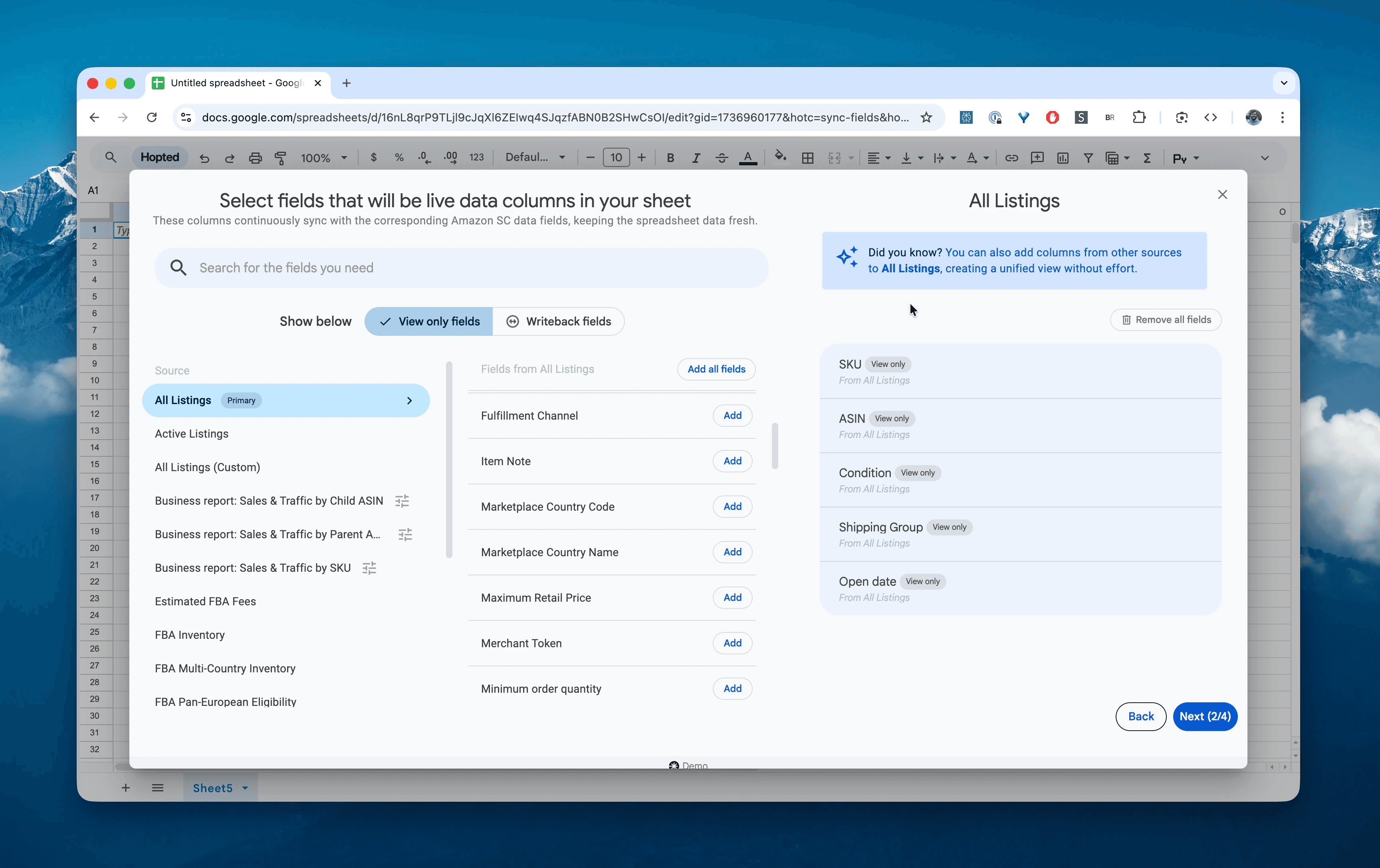1380x868 pixels.
Task: Toggle bold formatting
Action: pos(670,158)
